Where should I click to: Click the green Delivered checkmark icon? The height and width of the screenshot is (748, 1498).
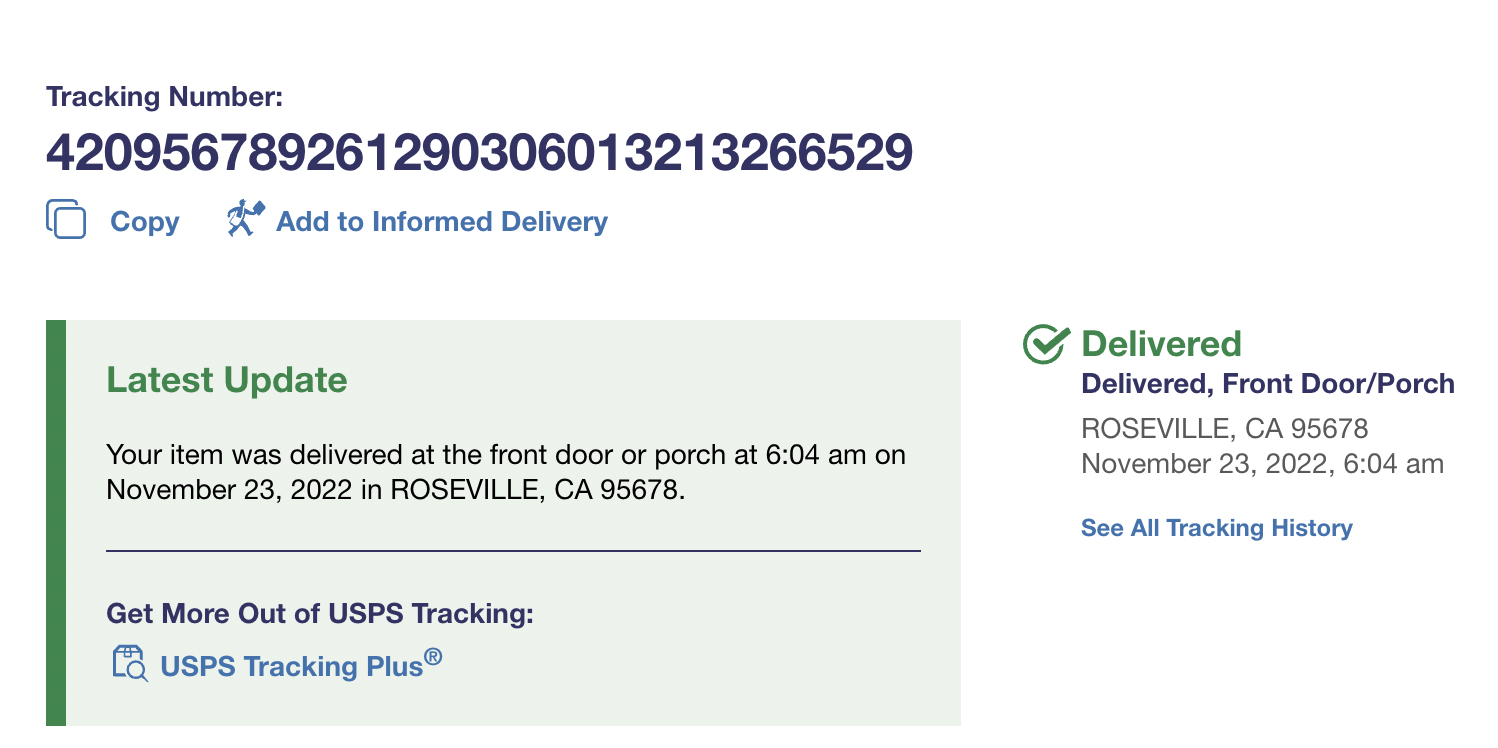tap(1046, 344)
